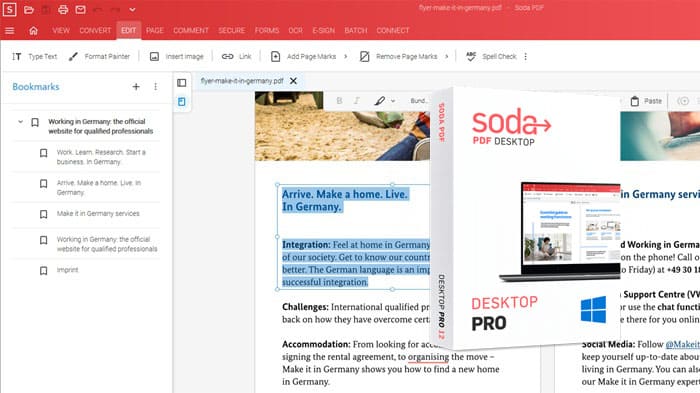Click the Challenges paragraph

click(356, 313)
